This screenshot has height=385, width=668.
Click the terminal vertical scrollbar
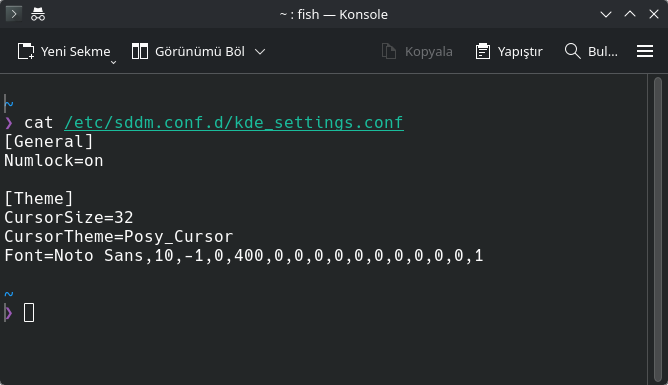pyautogui.click(x=658, y=229)
